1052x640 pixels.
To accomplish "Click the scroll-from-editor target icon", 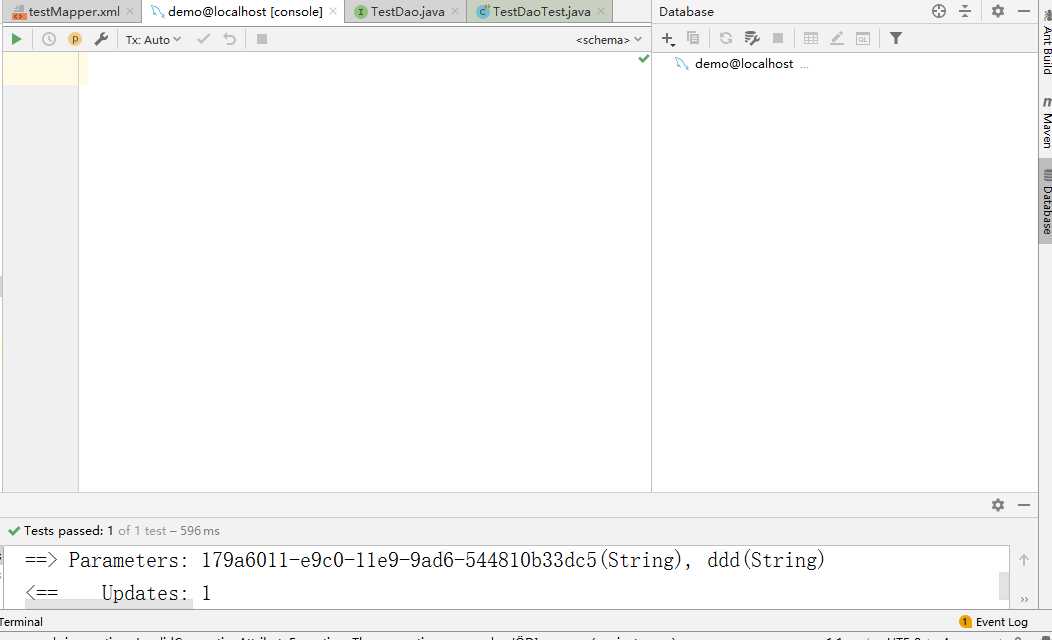I will 939,11.
